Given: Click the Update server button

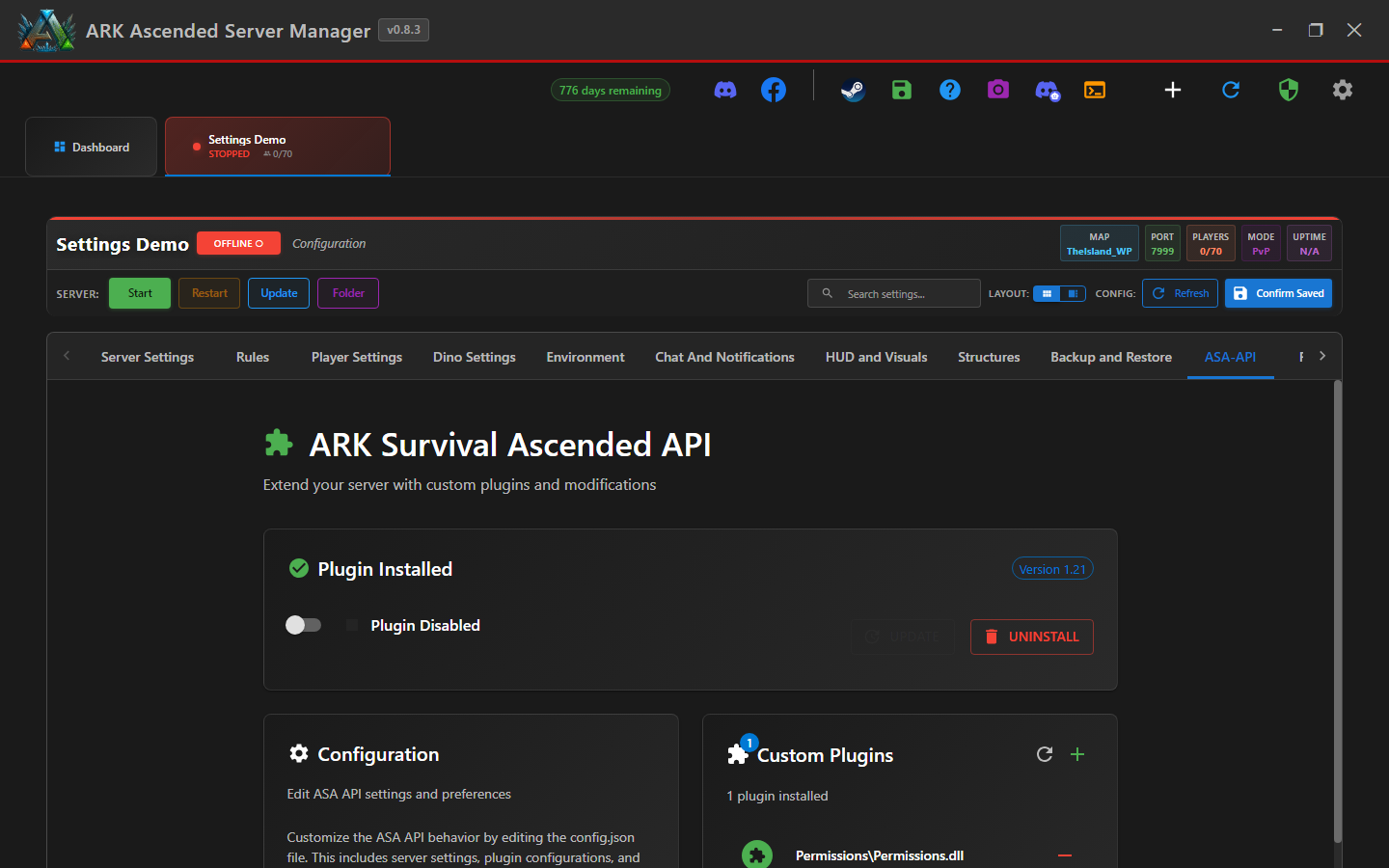Looking at the screenshot, I should (279, 293).
